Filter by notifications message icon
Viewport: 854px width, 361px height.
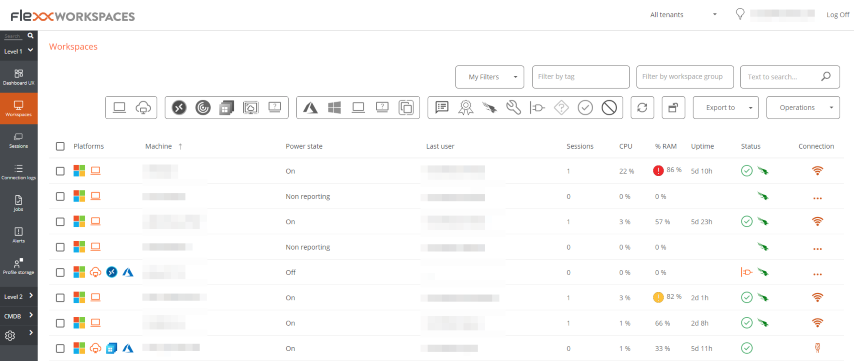[x=442, y=108]
